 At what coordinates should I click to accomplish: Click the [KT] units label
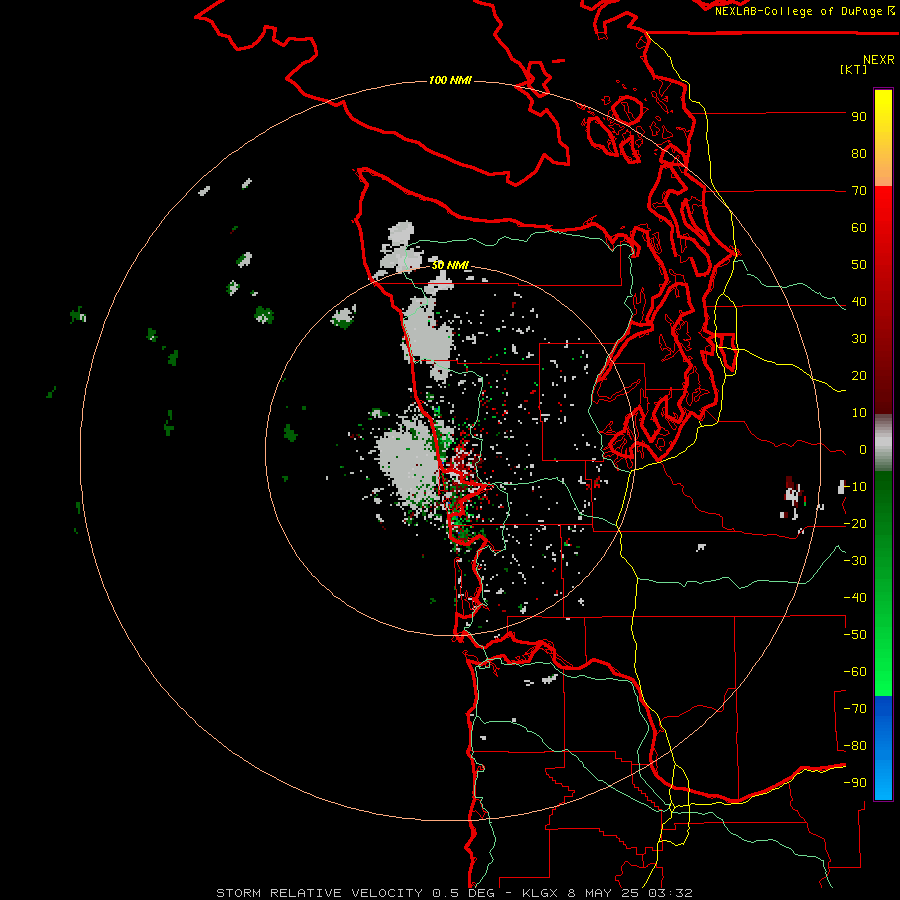854,69
